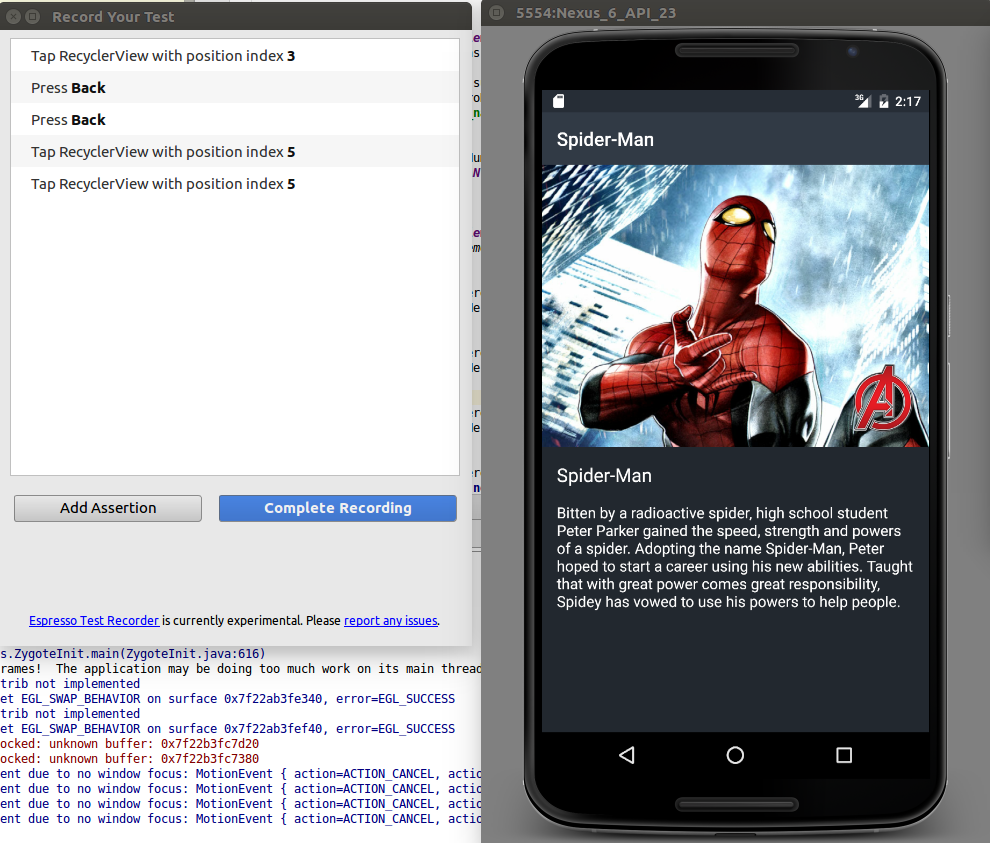This screenshot has height=843, width=990.
Task: Click the Spider-Man title in the app bar
Action: coord(605,140)
